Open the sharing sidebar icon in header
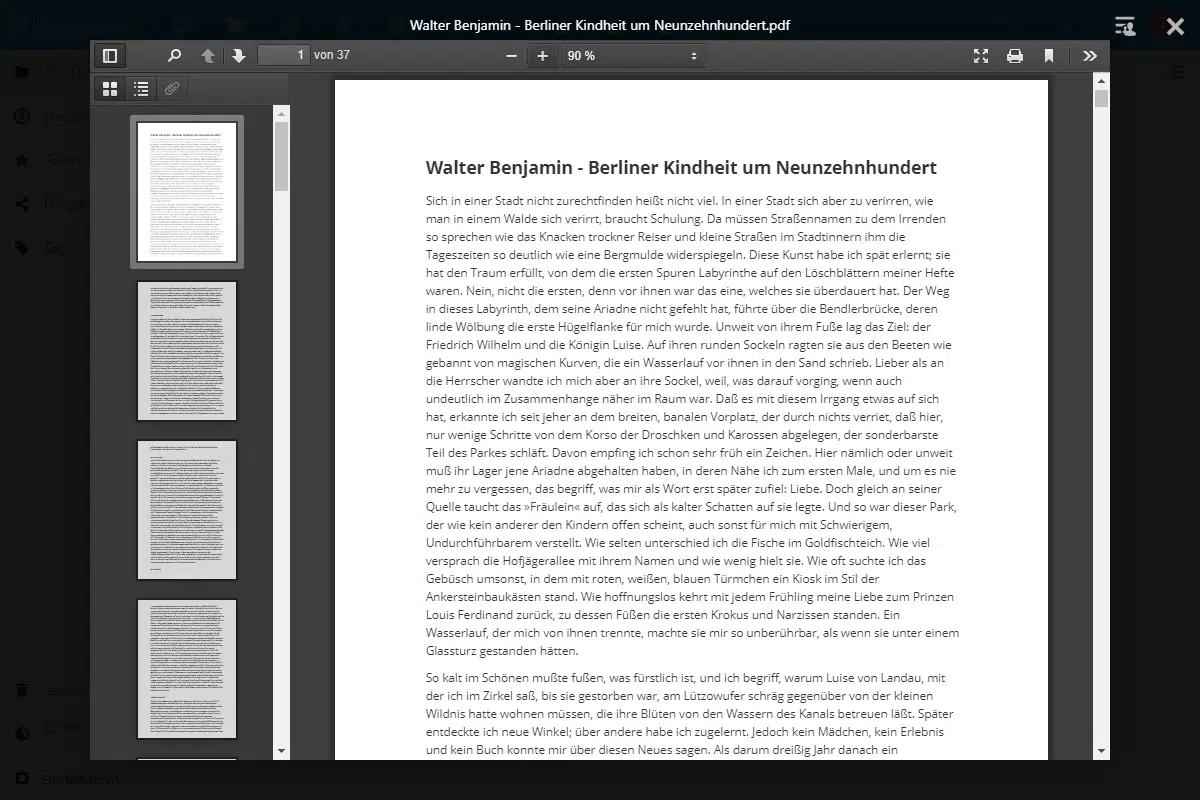The height and width of the screenshot is (800, 1200). 1126,26
